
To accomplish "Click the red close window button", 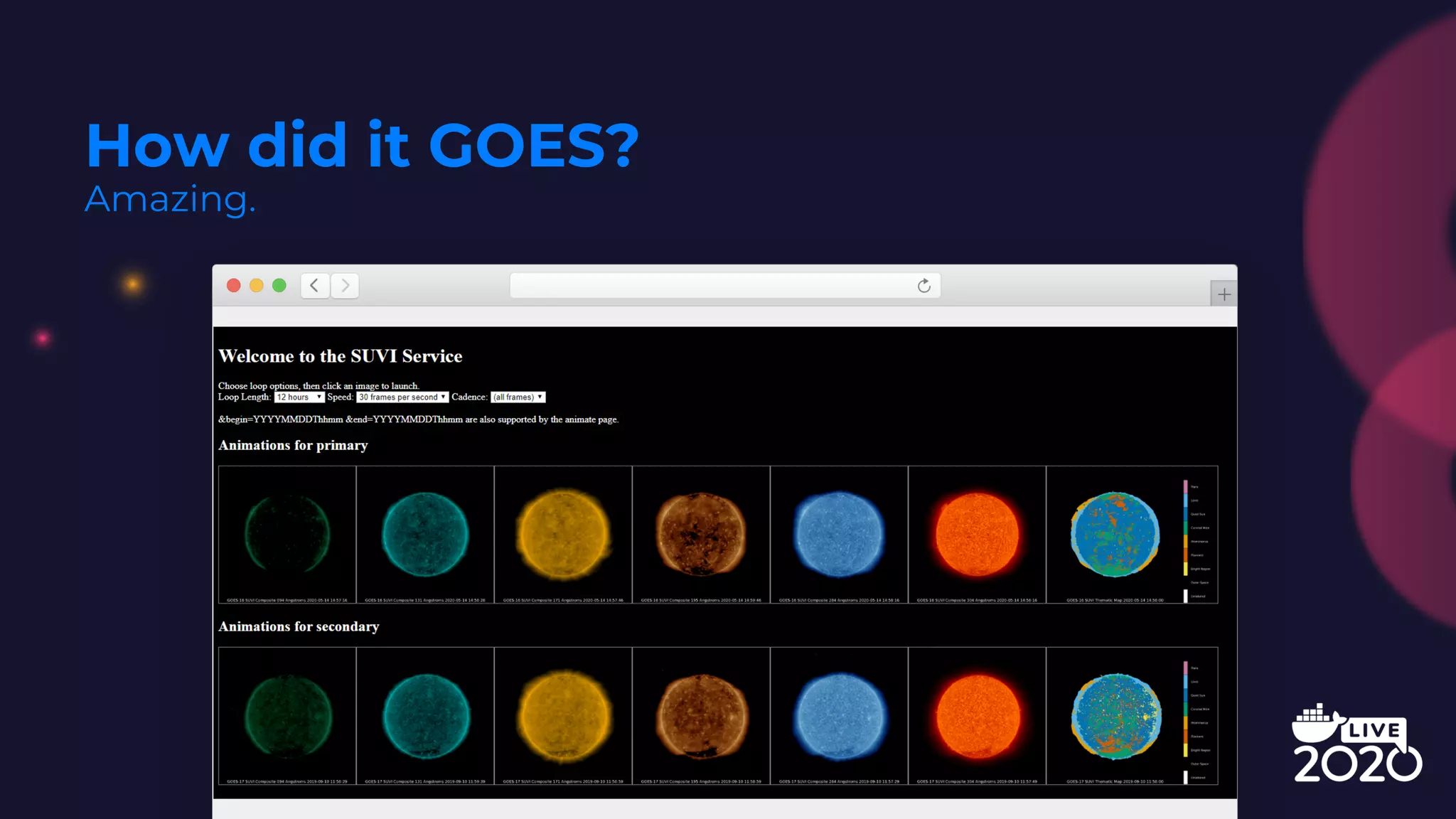I will point(233,286).
